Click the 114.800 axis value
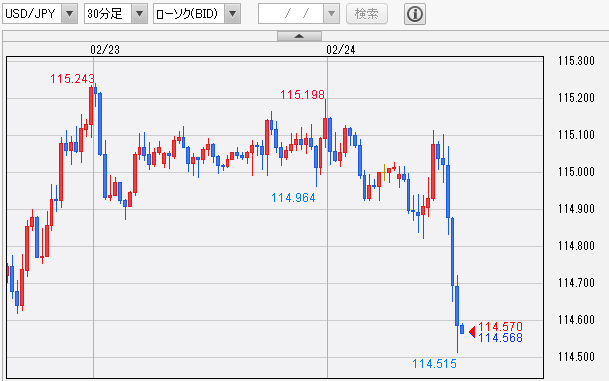The height and width of the screenshot is (381, 609). pos(576,246)
